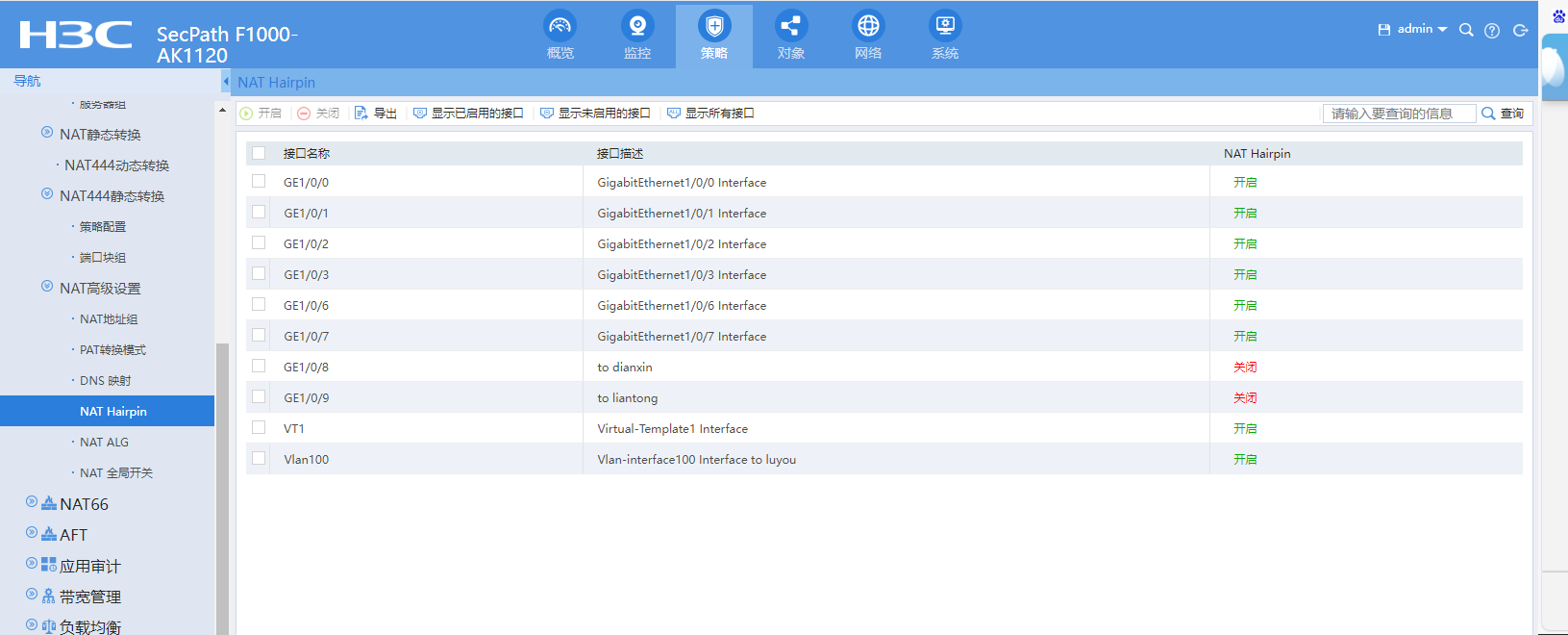The image size is (1568, 635).
Task: Open the 对象 objects icon
Action: [x=791, y=26]
